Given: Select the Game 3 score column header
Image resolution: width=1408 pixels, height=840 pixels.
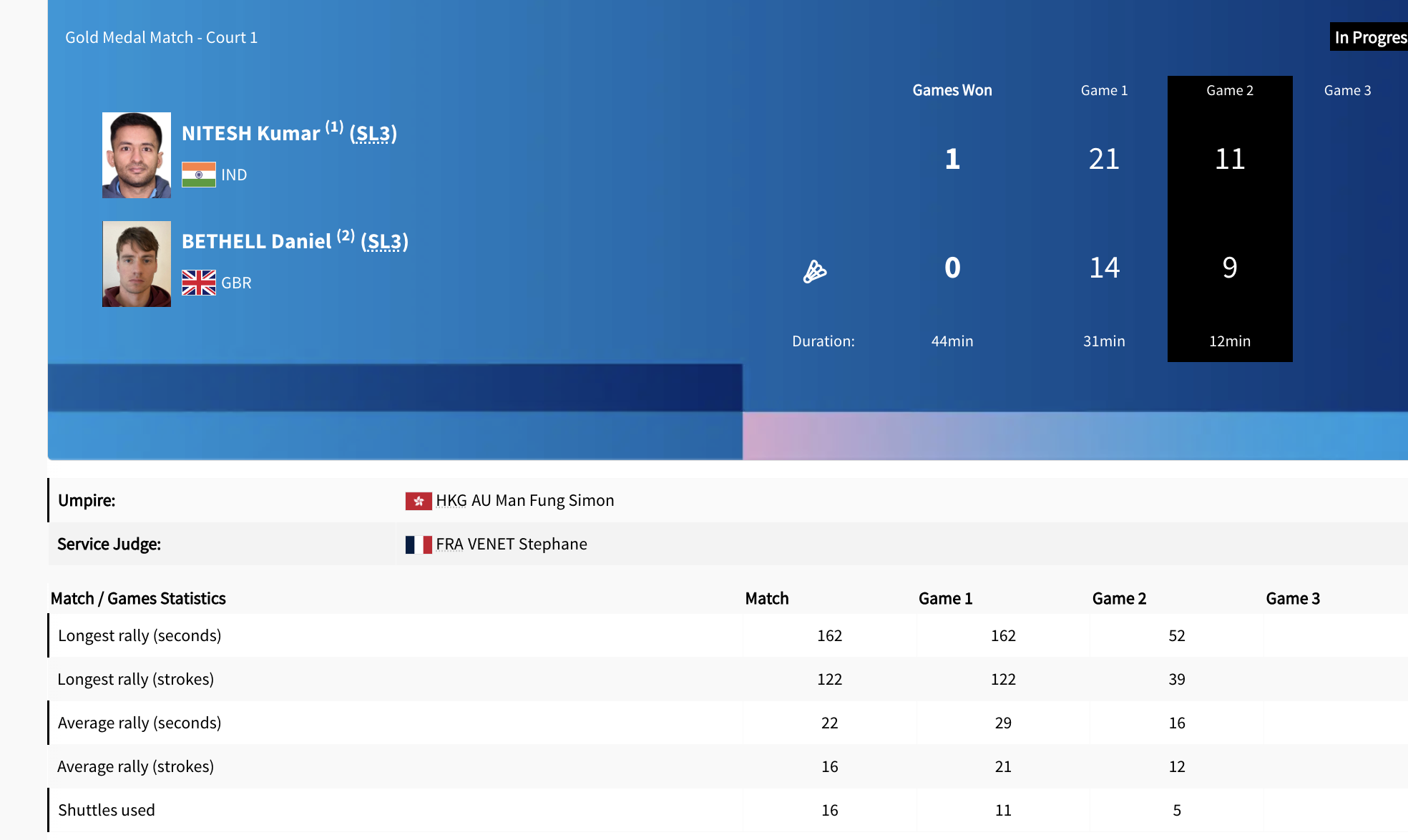Looking at the screenshot, I should [1346, 91].
